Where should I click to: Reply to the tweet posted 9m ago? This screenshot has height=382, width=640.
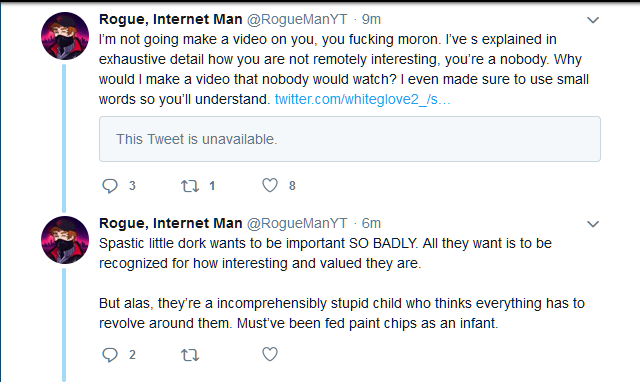[110, 186]
